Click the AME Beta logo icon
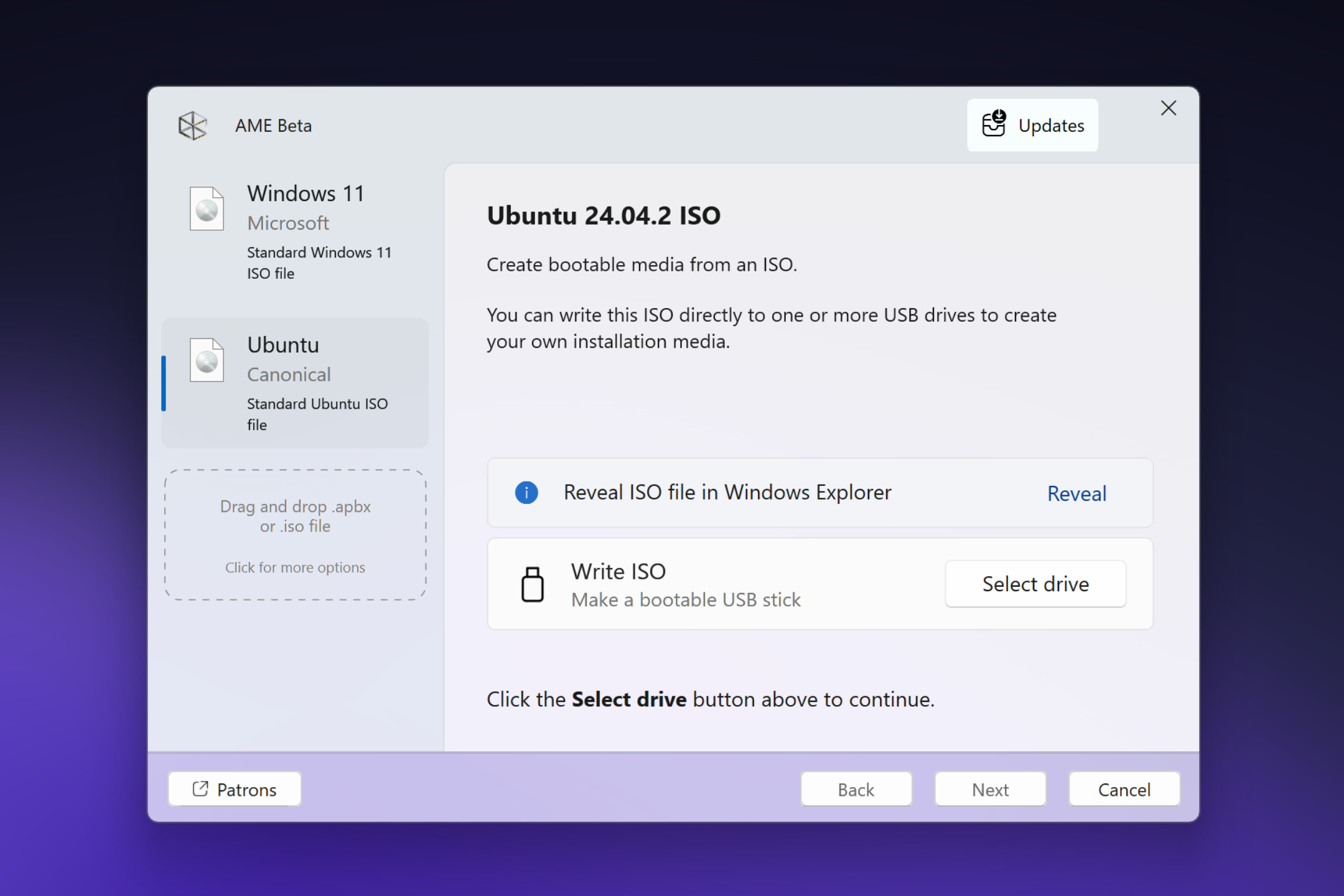 click(x=192, y=126)
